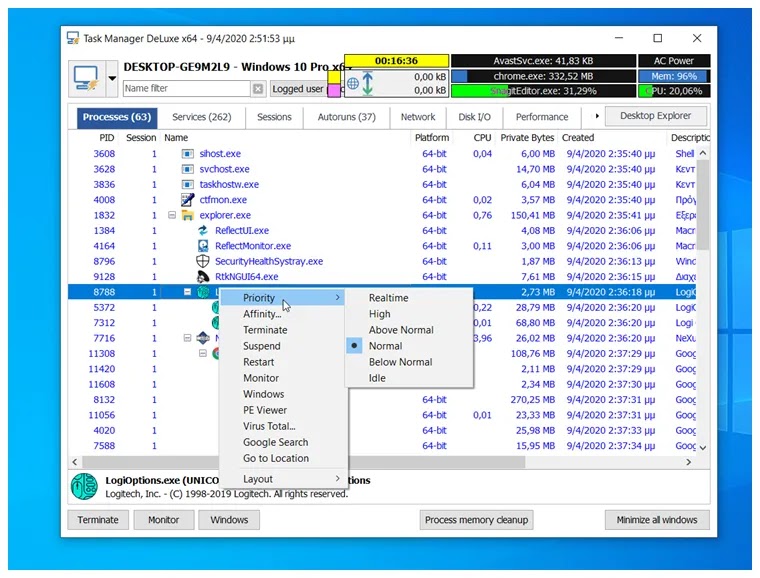Click the computer monitor icon button
Viewport: 760px width, 578px height.
[x=86, y=78]
